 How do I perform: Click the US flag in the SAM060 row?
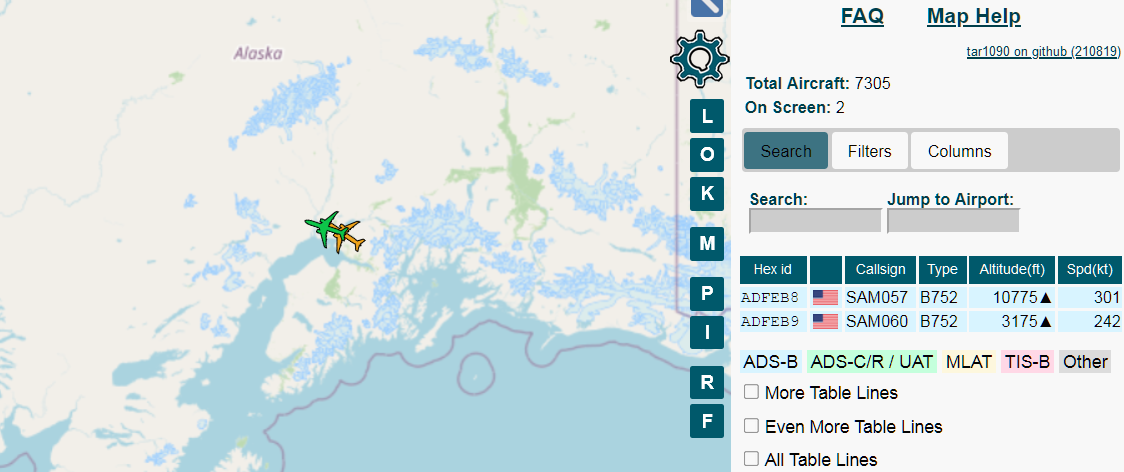[x=825, y=321]
